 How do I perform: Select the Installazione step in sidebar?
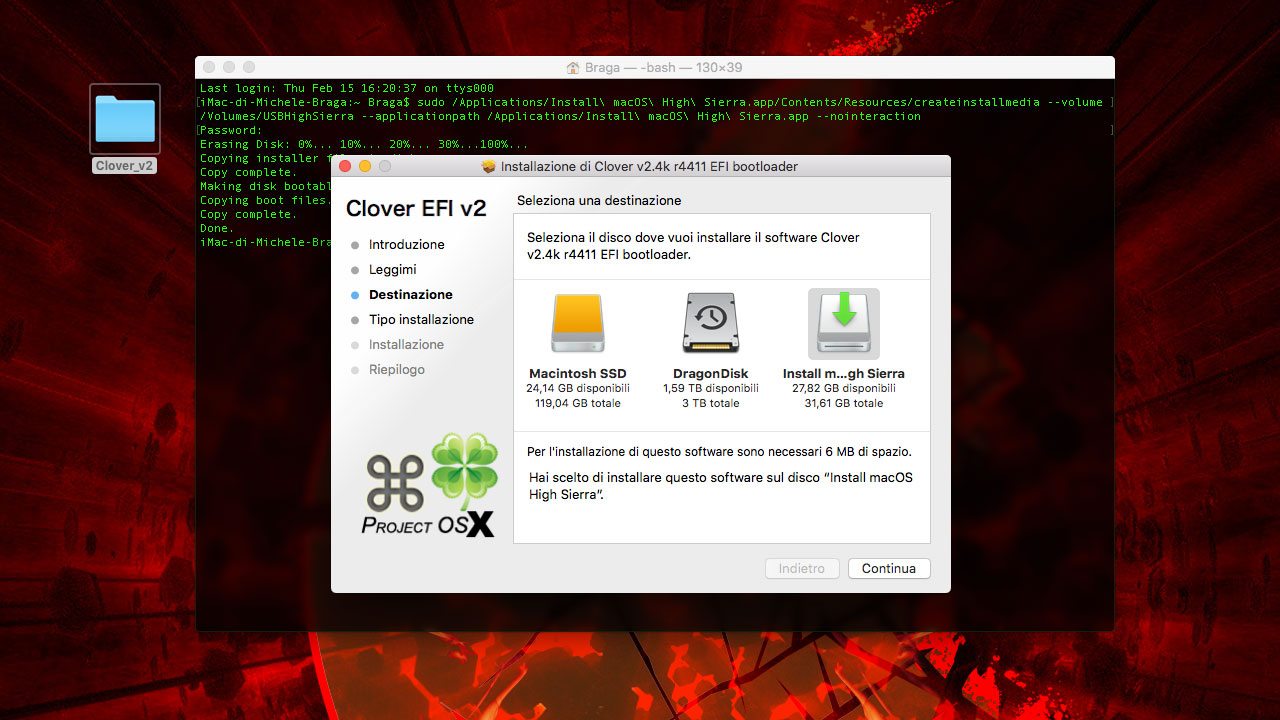click(406, 345)
